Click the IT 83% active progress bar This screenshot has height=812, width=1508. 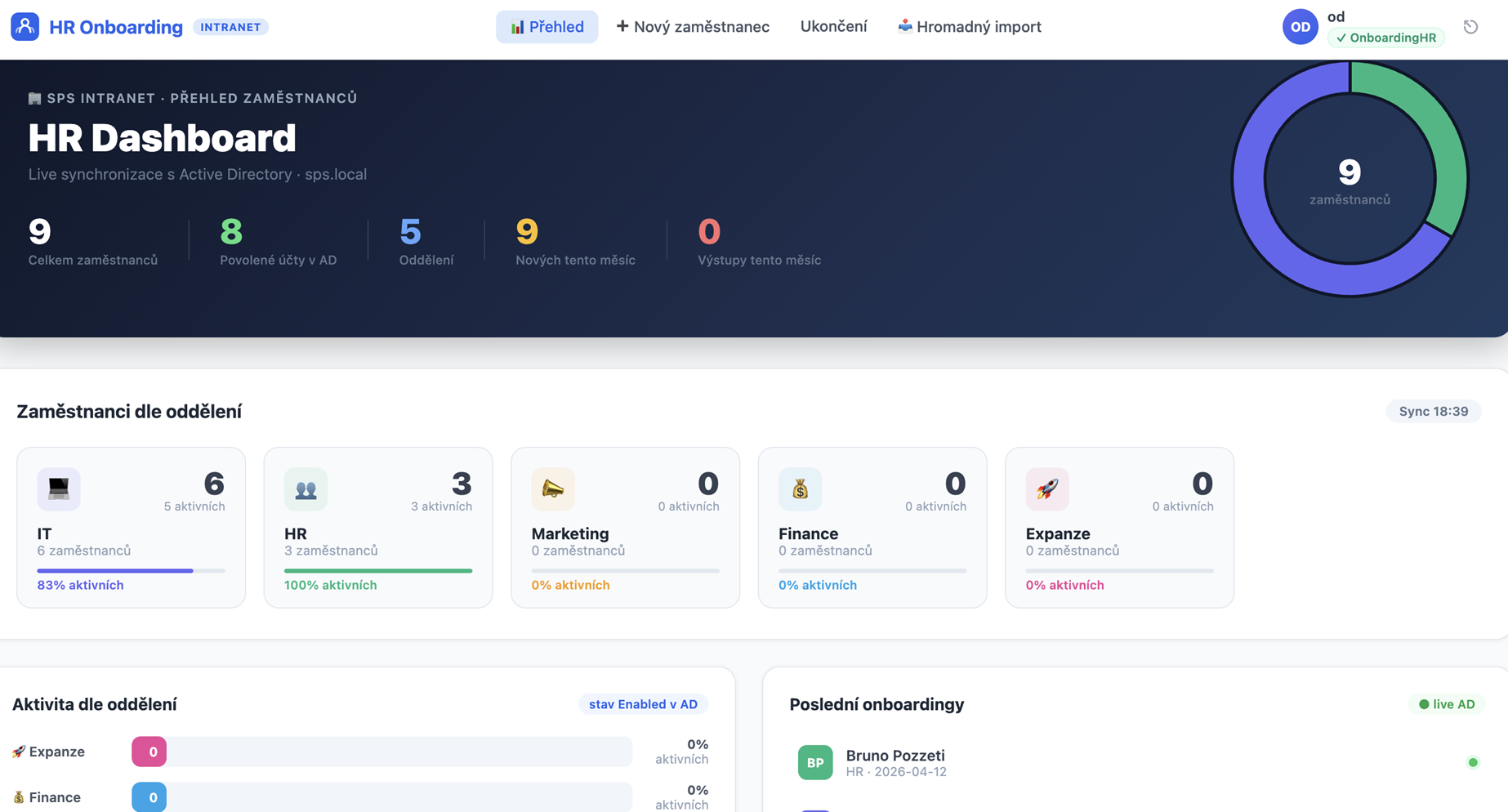pos(131,570)
